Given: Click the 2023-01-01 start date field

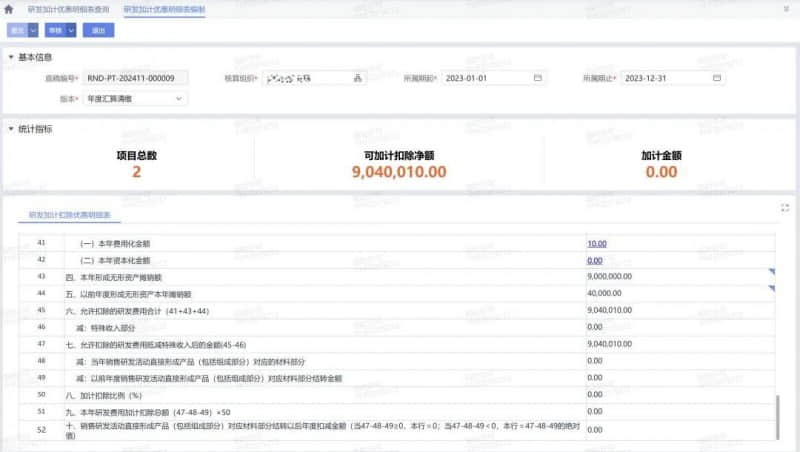Looking at the screenshot, I should click(494, 78).
